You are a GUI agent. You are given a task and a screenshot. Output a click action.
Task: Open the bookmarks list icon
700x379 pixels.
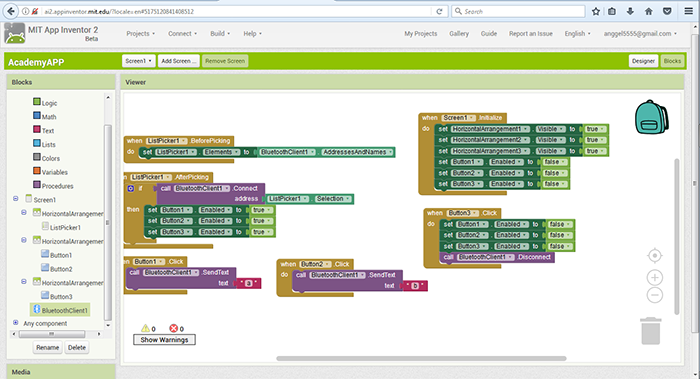tap(612, 12)
